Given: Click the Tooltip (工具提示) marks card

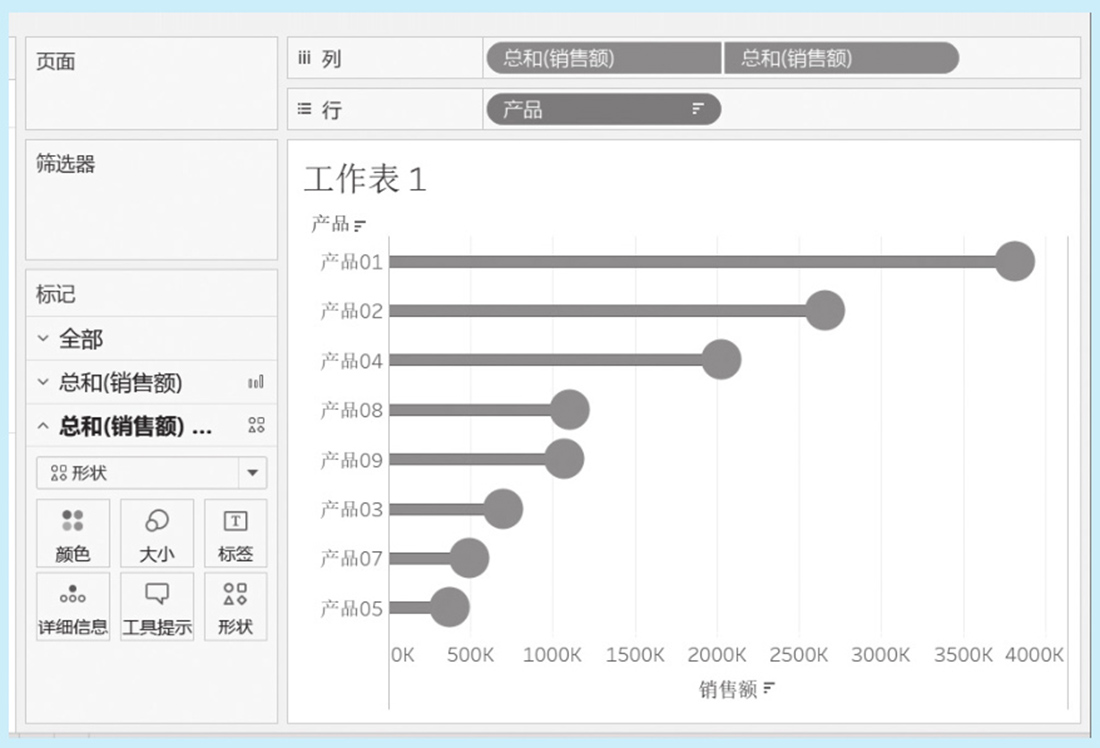Looking at the screenshot, I should [157, 606].
